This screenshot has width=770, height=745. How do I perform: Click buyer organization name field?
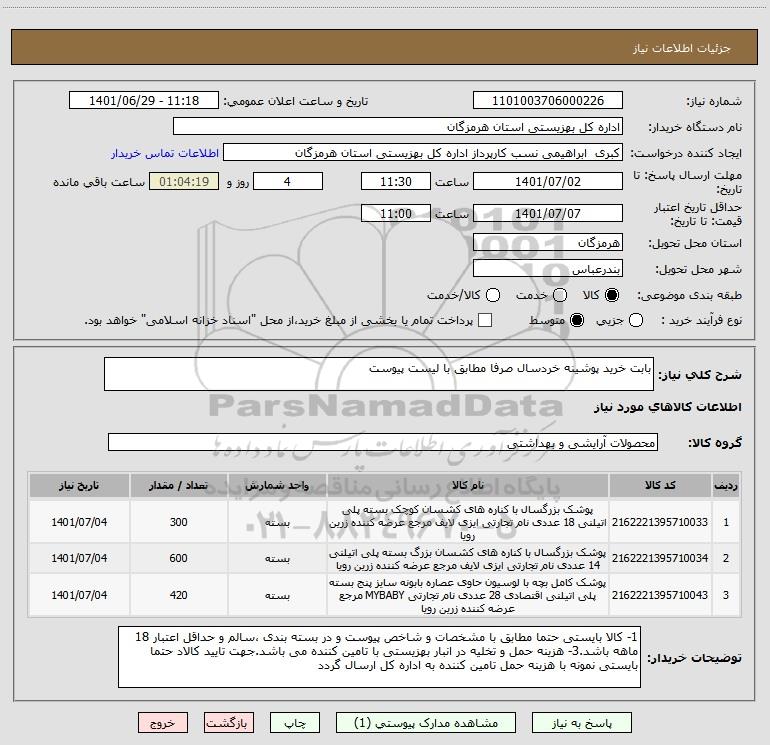(x=398, y=126)
